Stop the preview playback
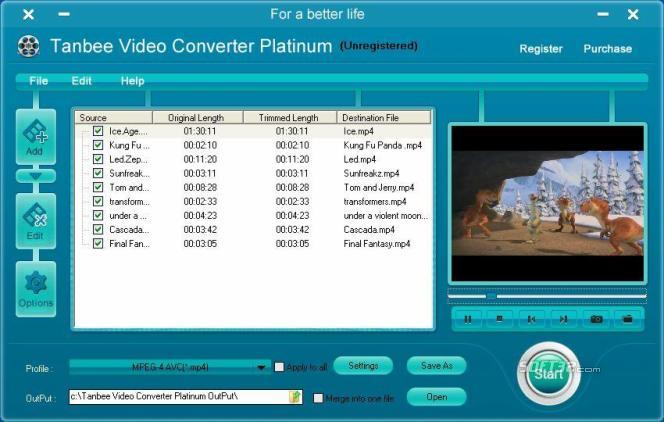The width and height of the screenshot is (664, 422). 499,319
